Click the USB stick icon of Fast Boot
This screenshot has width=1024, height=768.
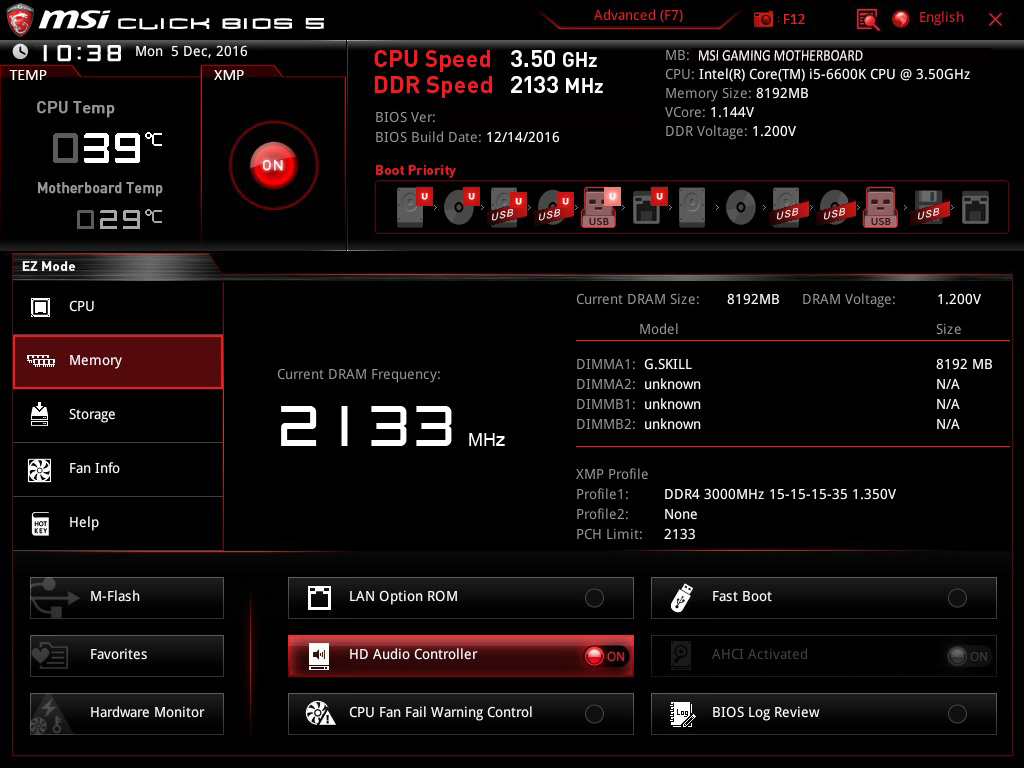pyautogui.click(x=681, y=598)
